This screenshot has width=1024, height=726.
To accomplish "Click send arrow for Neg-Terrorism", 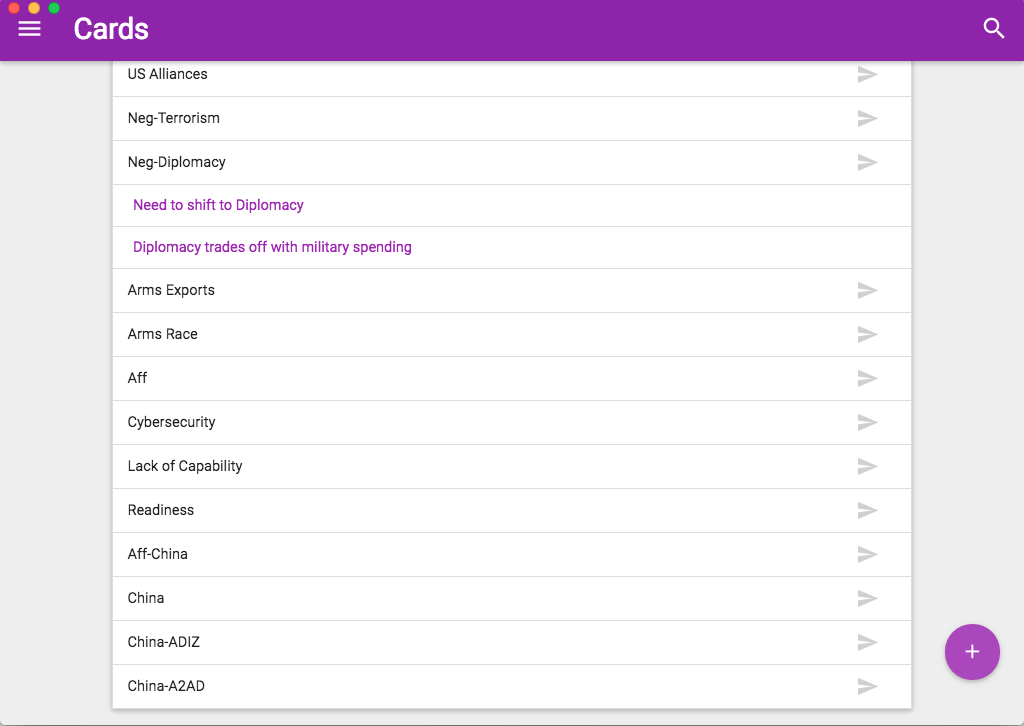I will point(867,118).
